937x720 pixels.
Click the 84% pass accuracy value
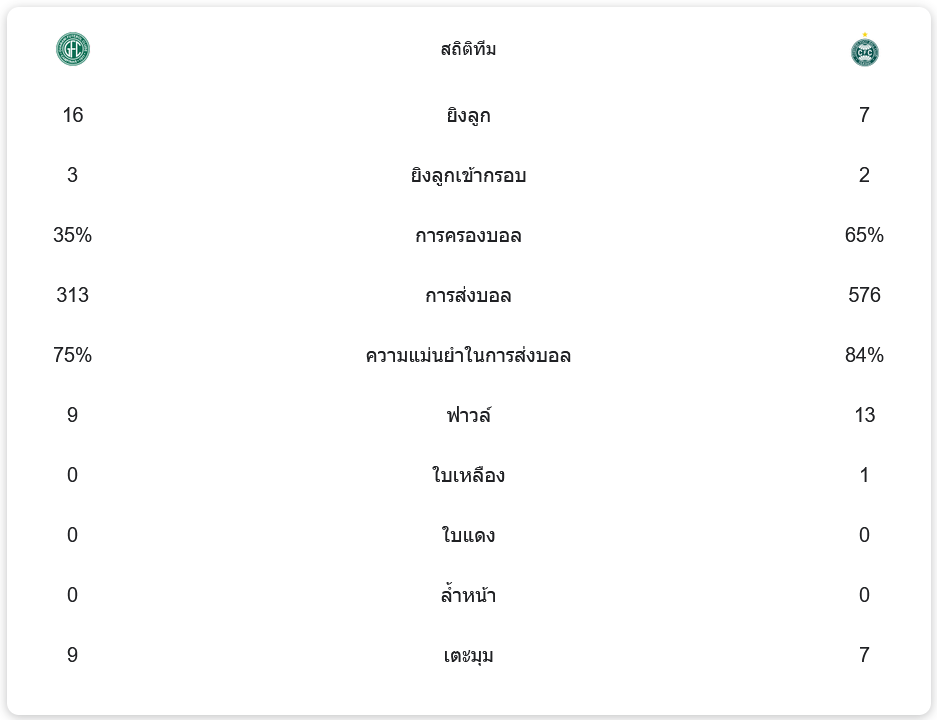(x=864, y=355)
